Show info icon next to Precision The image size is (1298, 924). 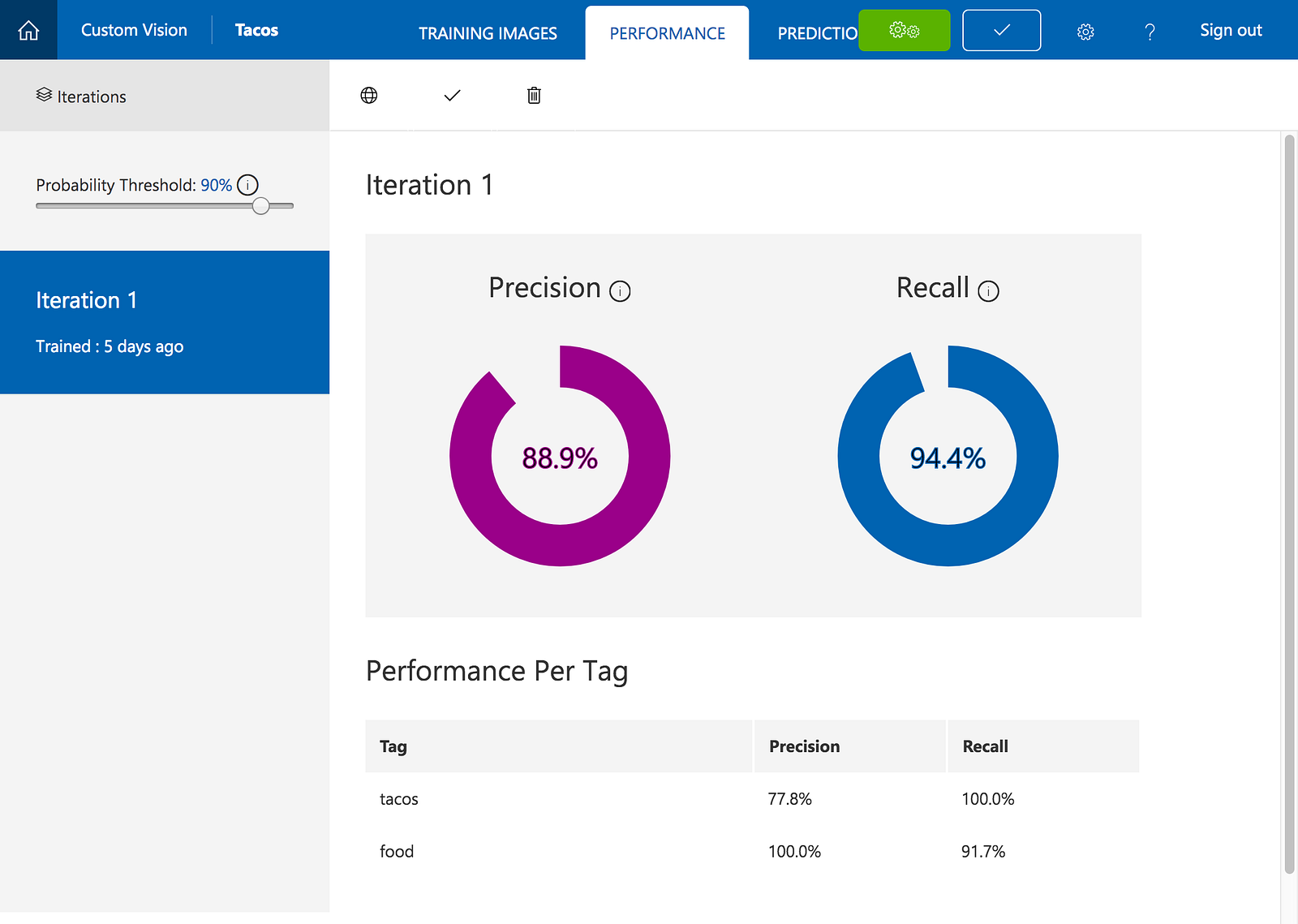coord(620,291)
